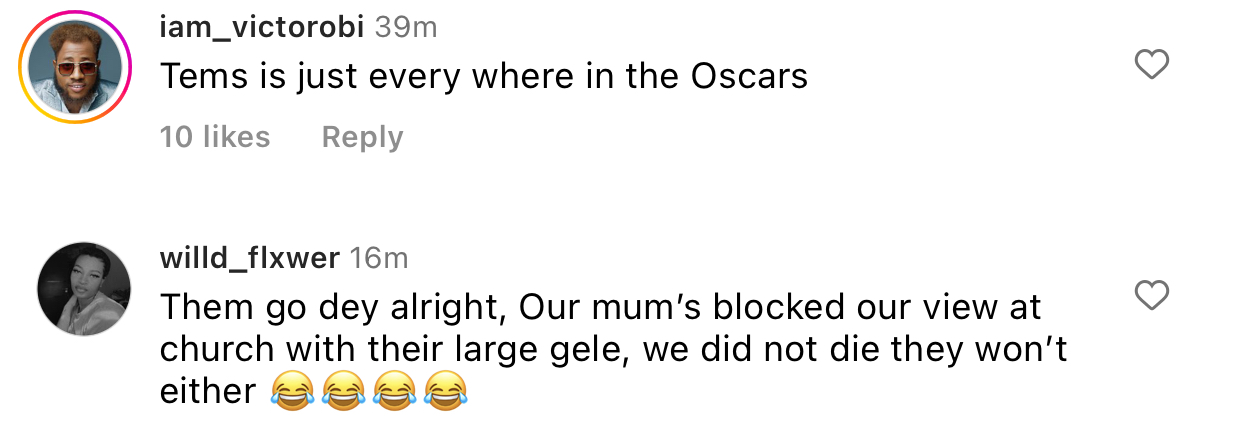Click the word "Oscars" in the first comment

(x=749, y=77)
